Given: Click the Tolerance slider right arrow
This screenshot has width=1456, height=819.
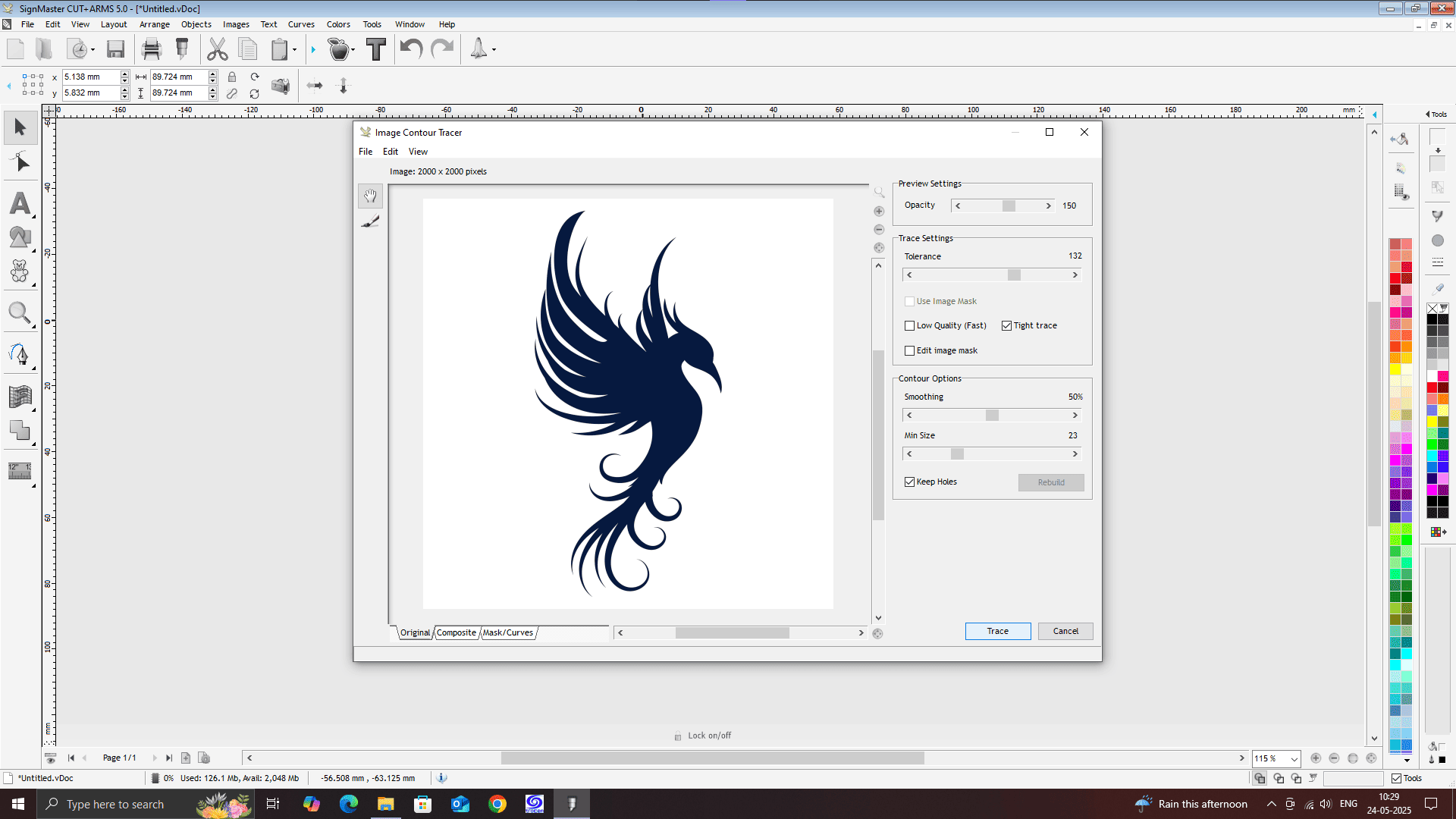Looking at the screenshot, I should coord(1075,275).
